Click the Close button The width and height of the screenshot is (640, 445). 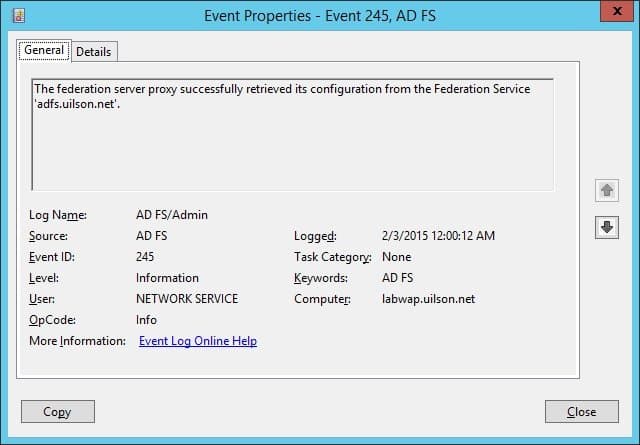pos(582,412)
